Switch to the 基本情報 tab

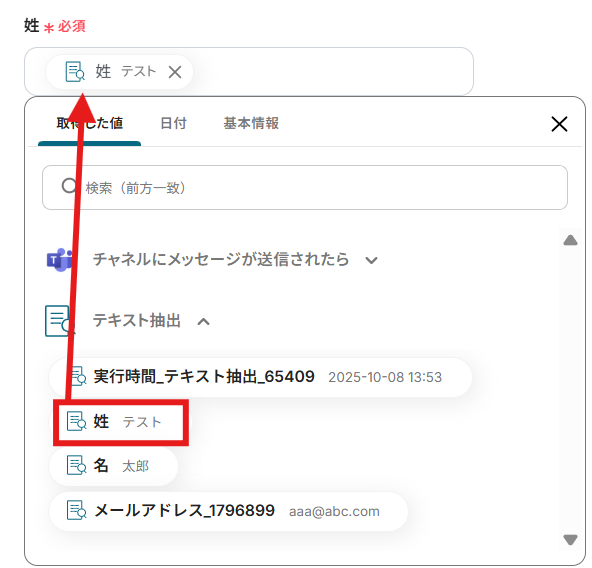click(251, 123)
